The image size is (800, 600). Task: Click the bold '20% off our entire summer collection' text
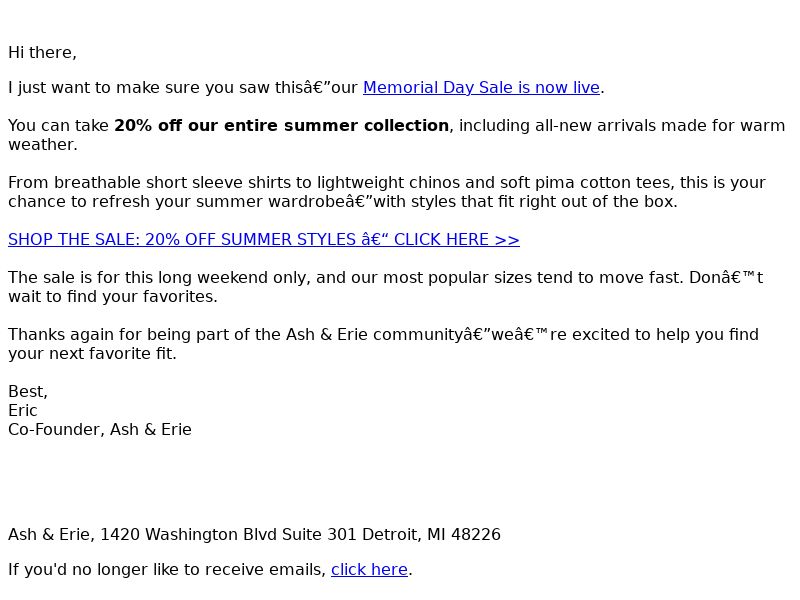281,126
